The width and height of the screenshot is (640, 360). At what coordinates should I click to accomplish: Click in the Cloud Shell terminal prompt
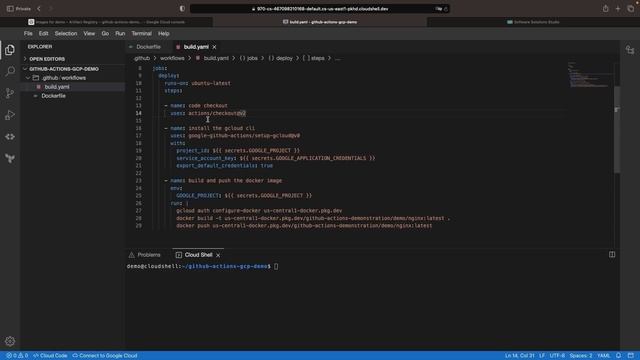pos(276,266)
